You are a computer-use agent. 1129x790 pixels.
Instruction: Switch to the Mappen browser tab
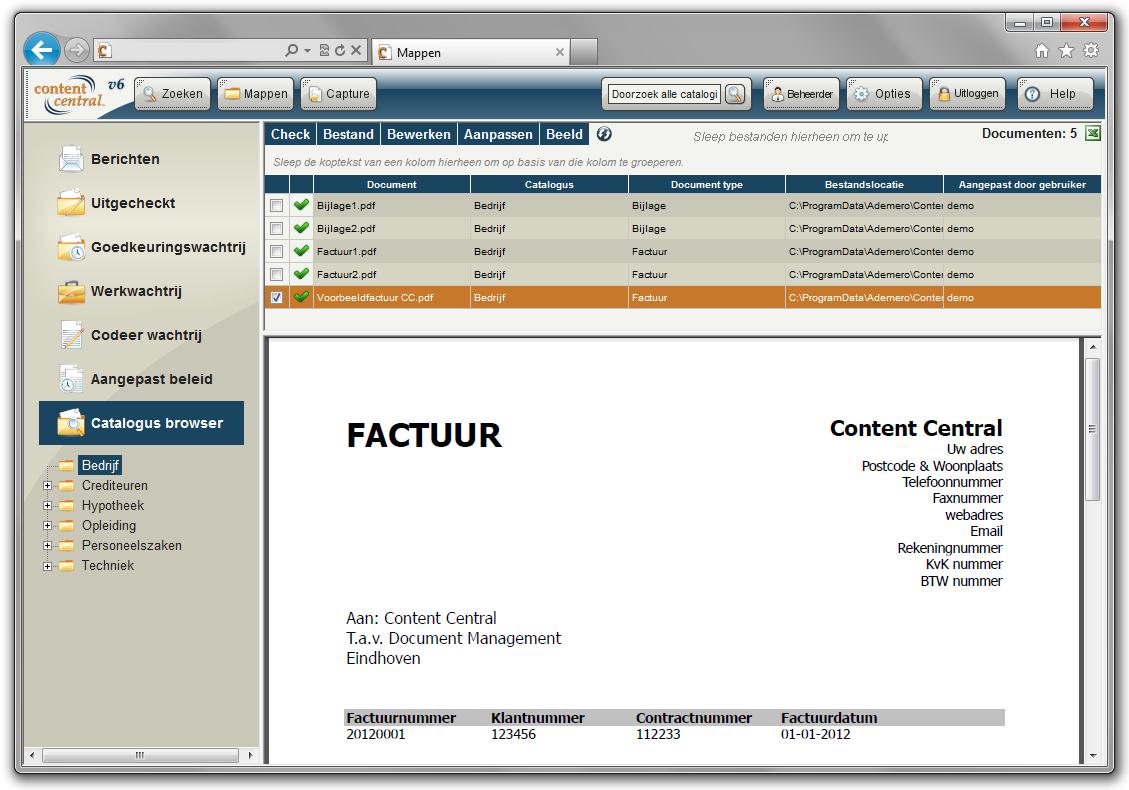471,53
